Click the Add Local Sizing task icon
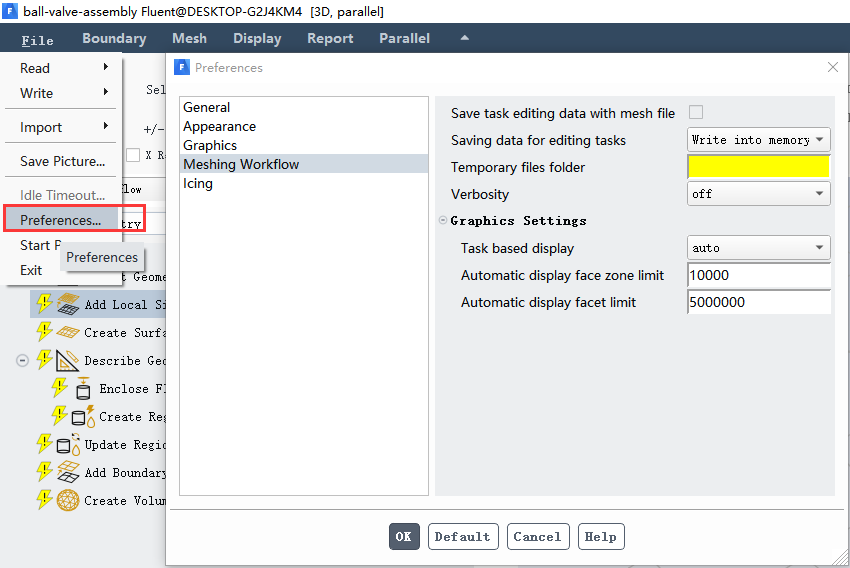The image size is (850, 568). pyautogui.click(x=68, y=304)
